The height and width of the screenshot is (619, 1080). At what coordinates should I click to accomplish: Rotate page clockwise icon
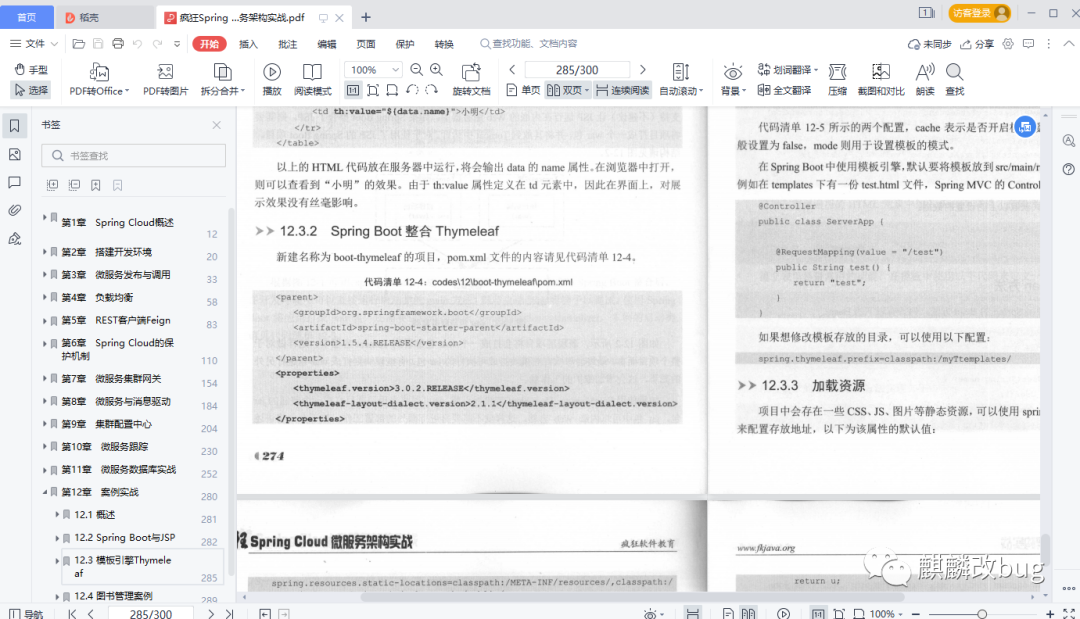431,90
